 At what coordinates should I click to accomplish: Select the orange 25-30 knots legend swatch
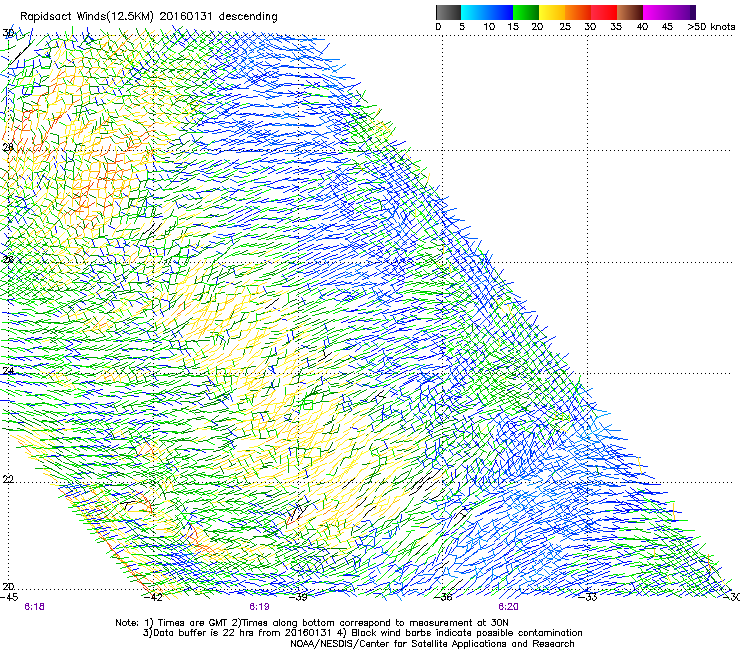point(578,12)
